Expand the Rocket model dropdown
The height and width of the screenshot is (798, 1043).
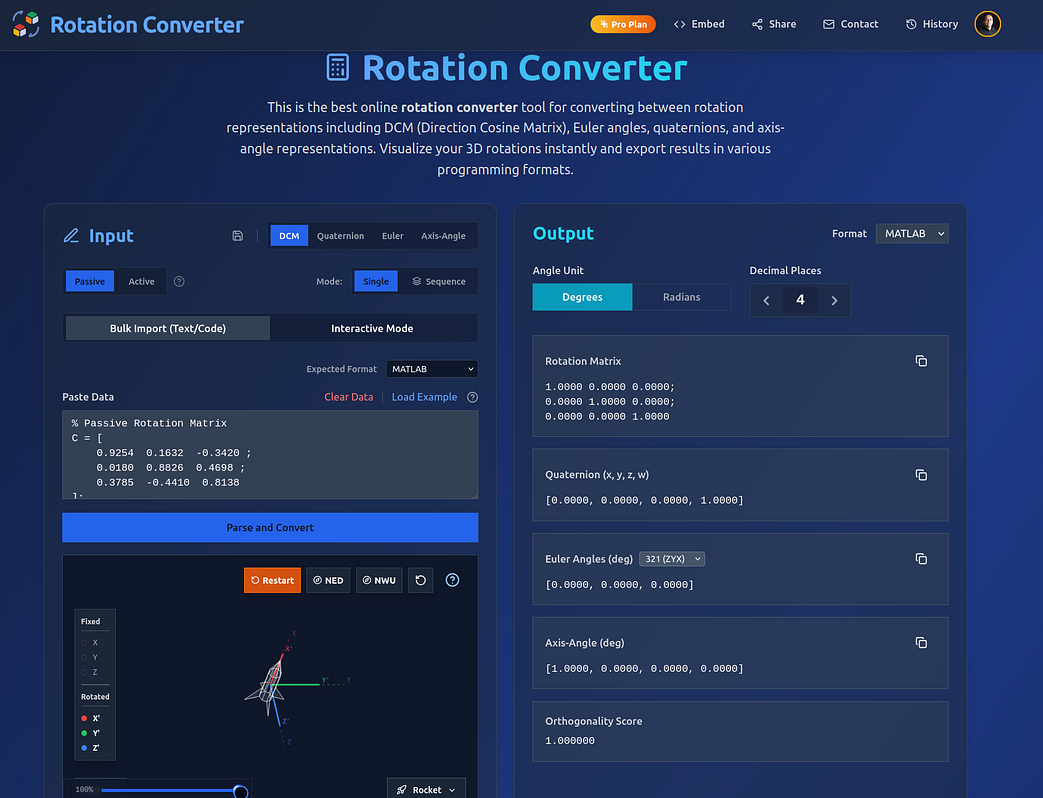pyautogui.click(x=427, y=789)
